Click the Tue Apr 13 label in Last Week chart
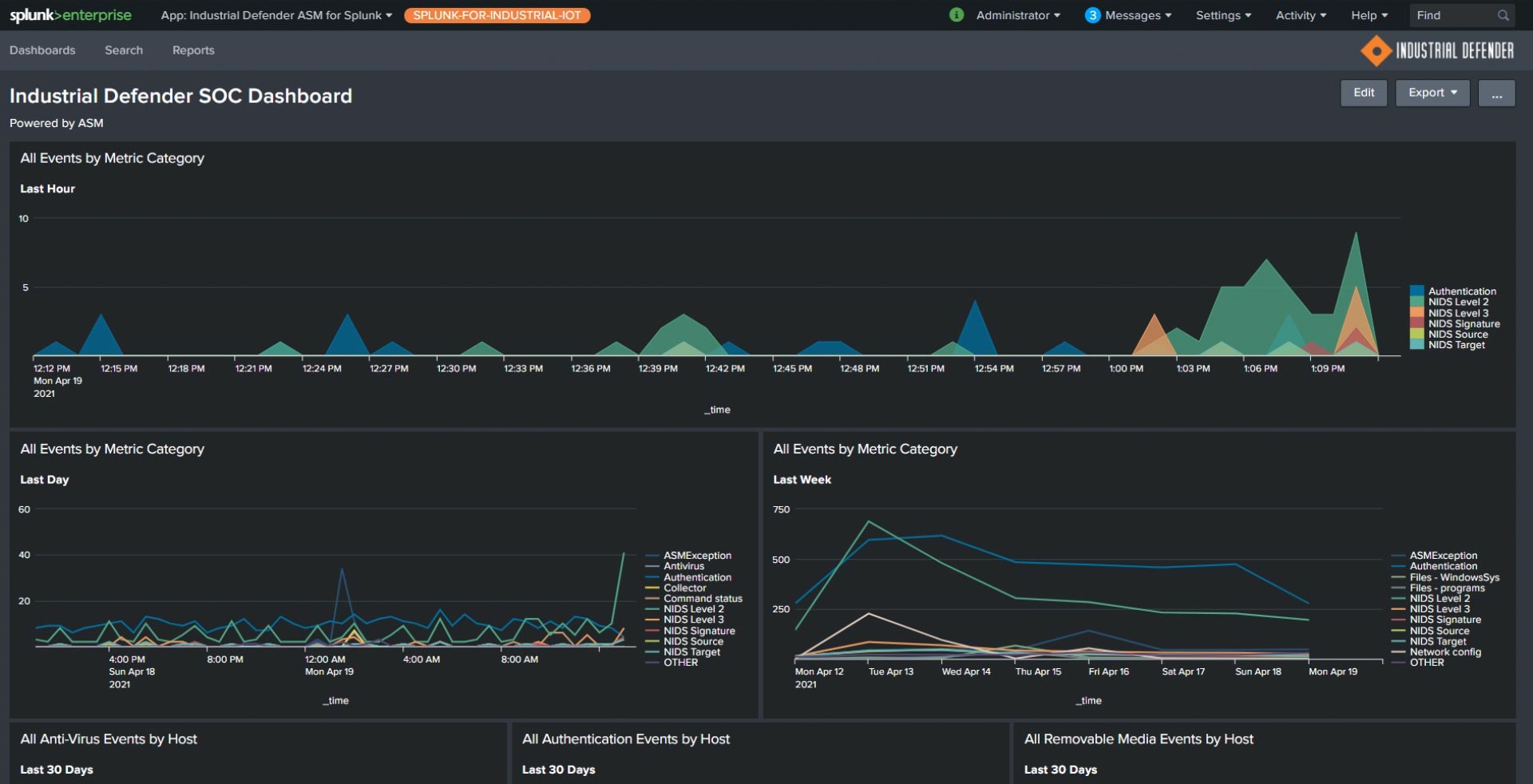The image size is (1533, 784). tap(891, 671)
